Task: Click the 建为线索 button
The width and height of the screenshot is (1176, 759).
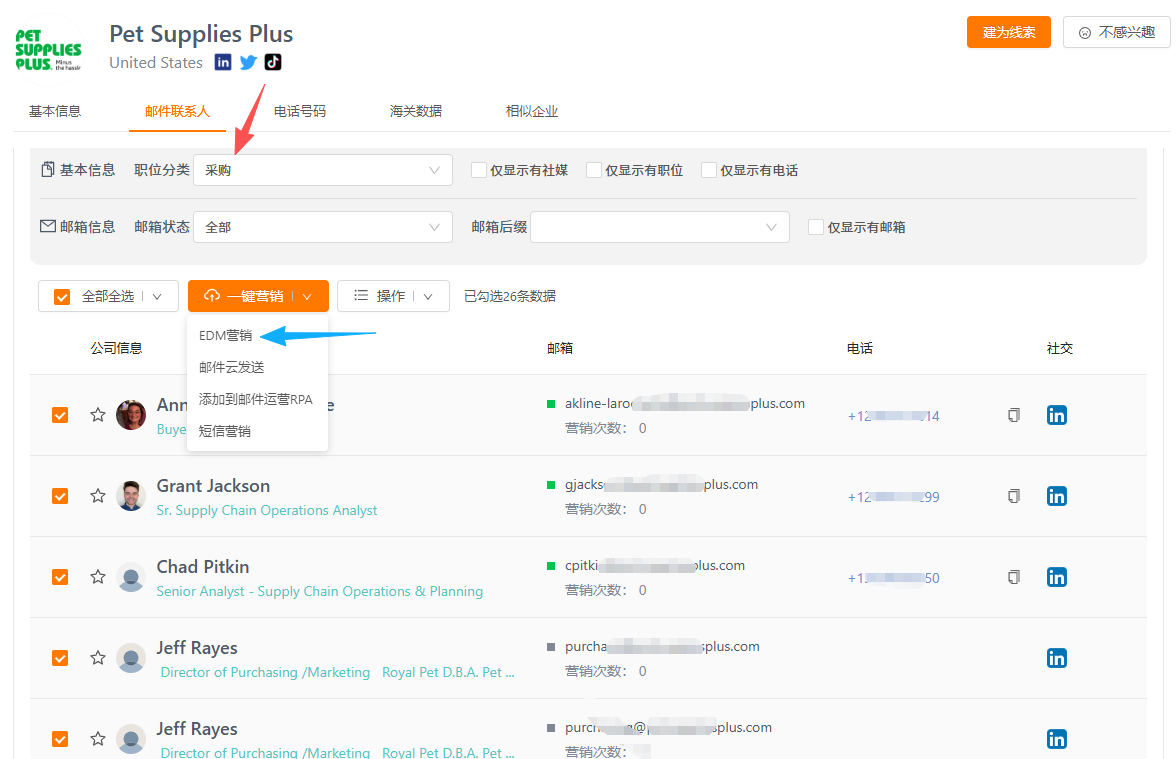Action: point(1009,32)
